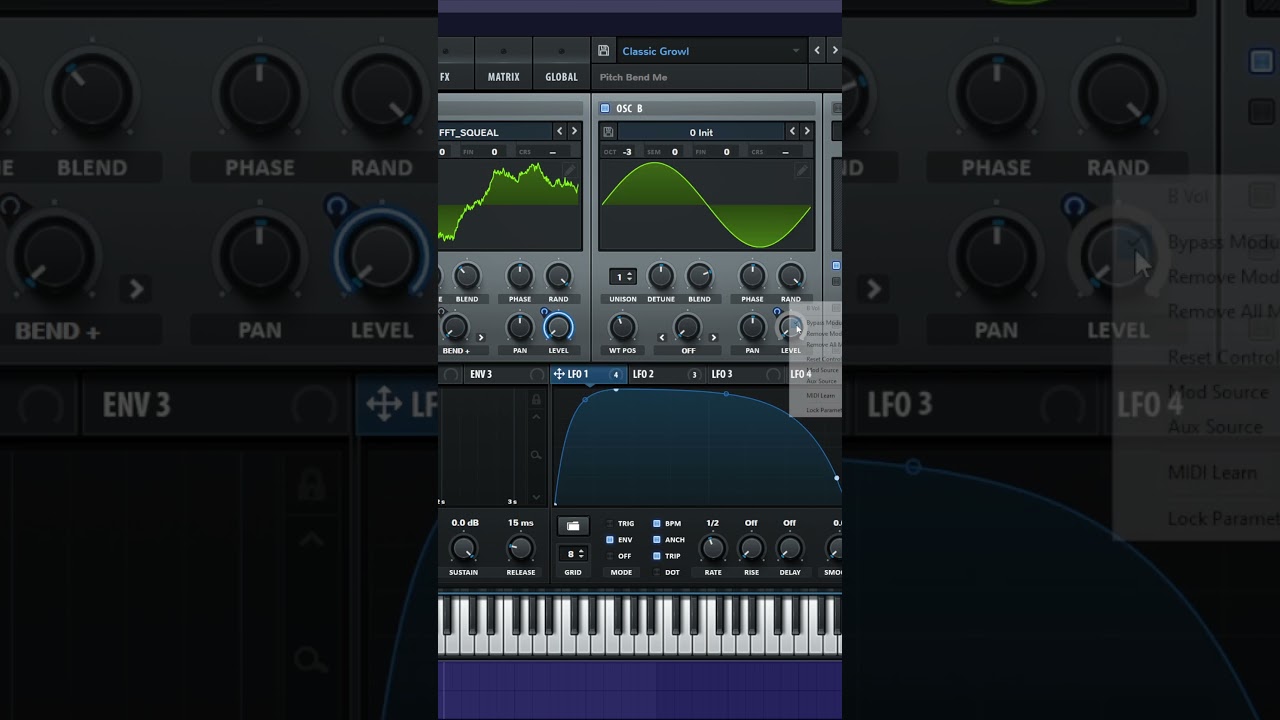
Task: Click the envelope magnifier zoom icon
Action: (x=536, y=455)
